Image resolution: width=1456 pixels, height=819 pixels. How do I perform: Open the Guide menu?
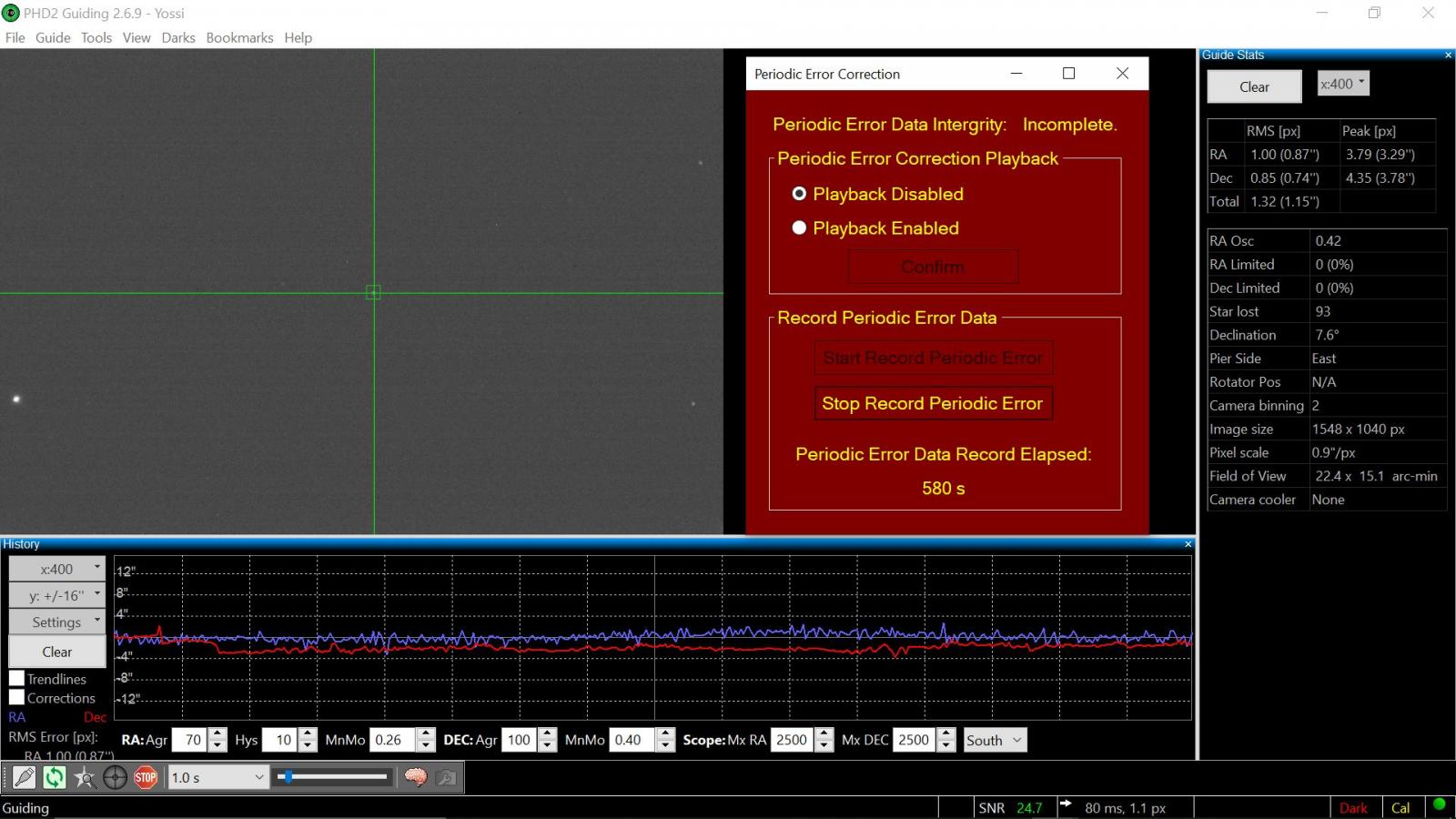pyautogui.click(x=53, y=37)
